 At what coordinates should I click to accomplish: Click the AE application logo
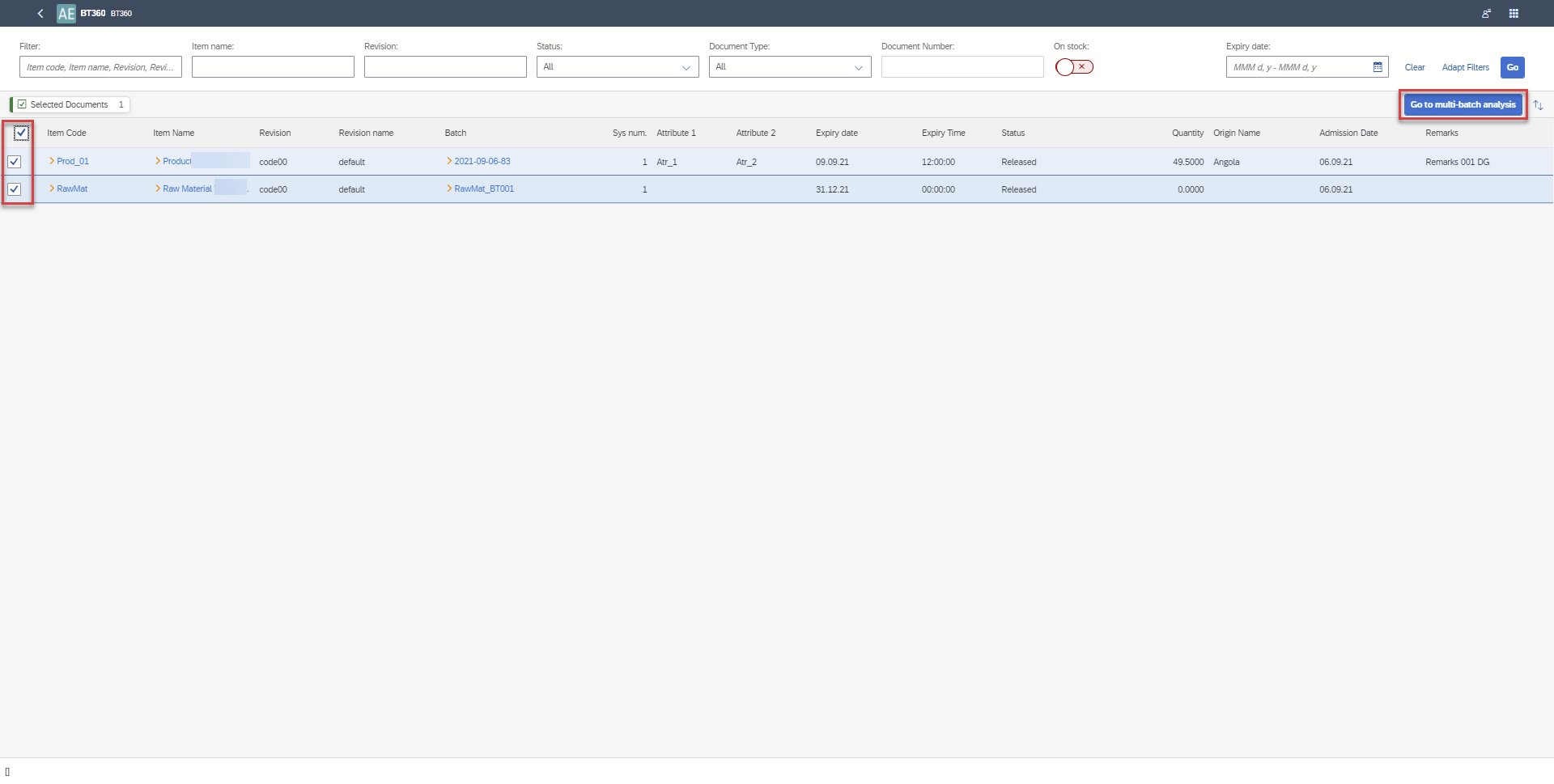(66, 13)
